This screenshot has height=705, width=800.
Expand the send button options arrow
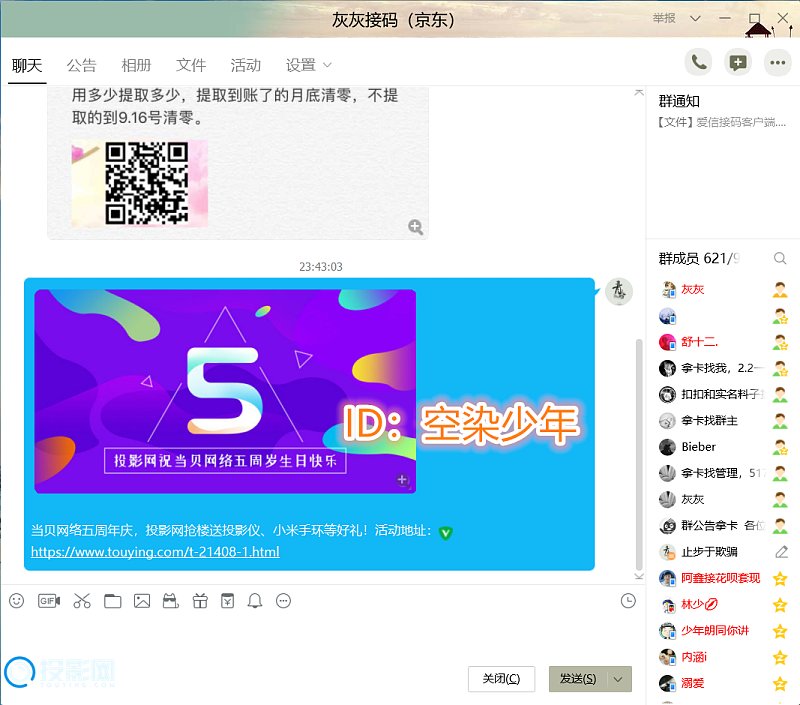619,679
